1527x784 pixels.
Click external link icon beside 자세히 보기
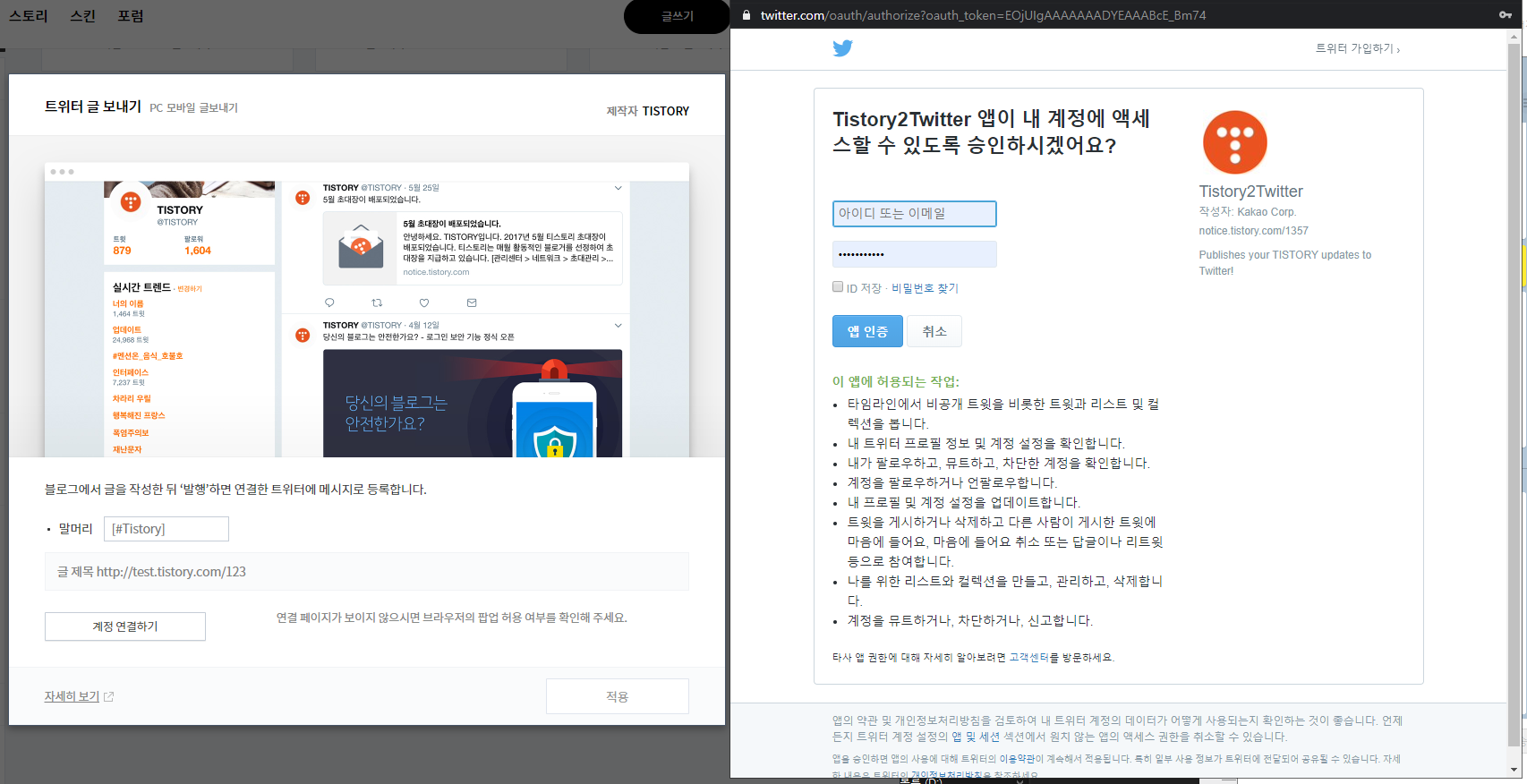click(x=109, y=696)
